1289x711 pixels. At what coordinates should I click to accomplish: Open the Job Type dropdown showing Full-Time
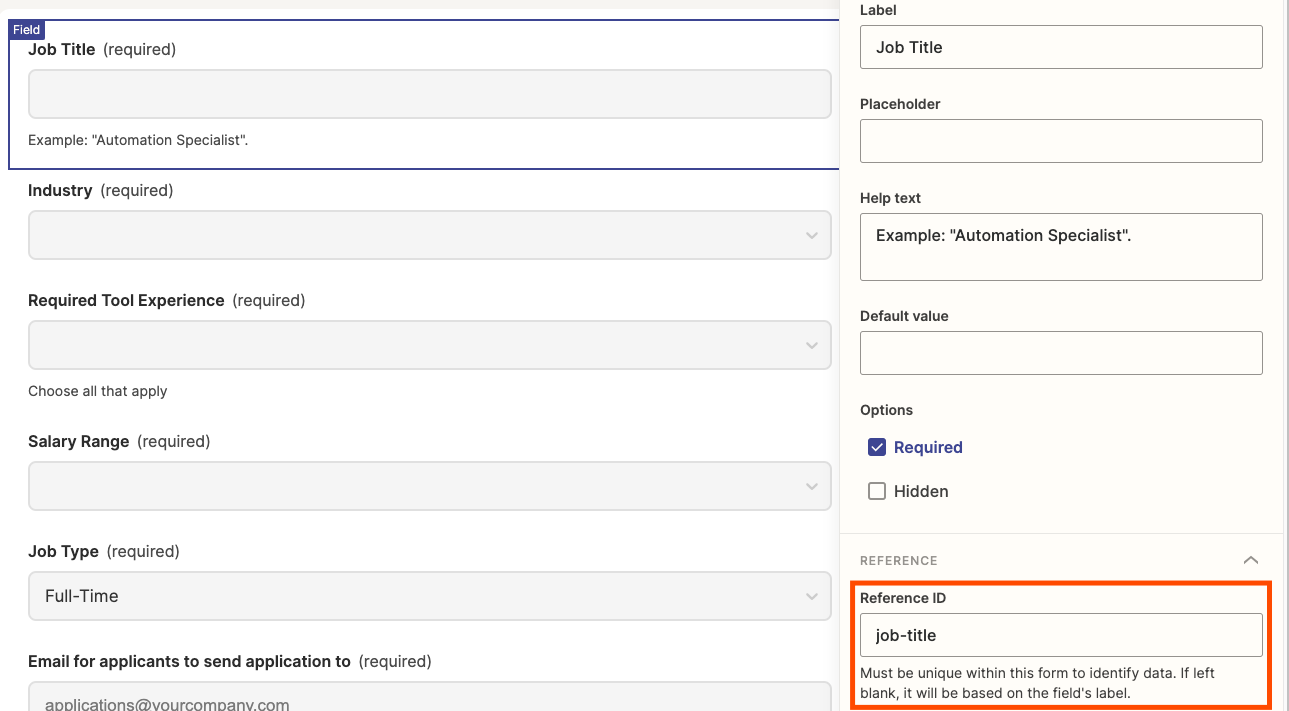tap(430, 596)
